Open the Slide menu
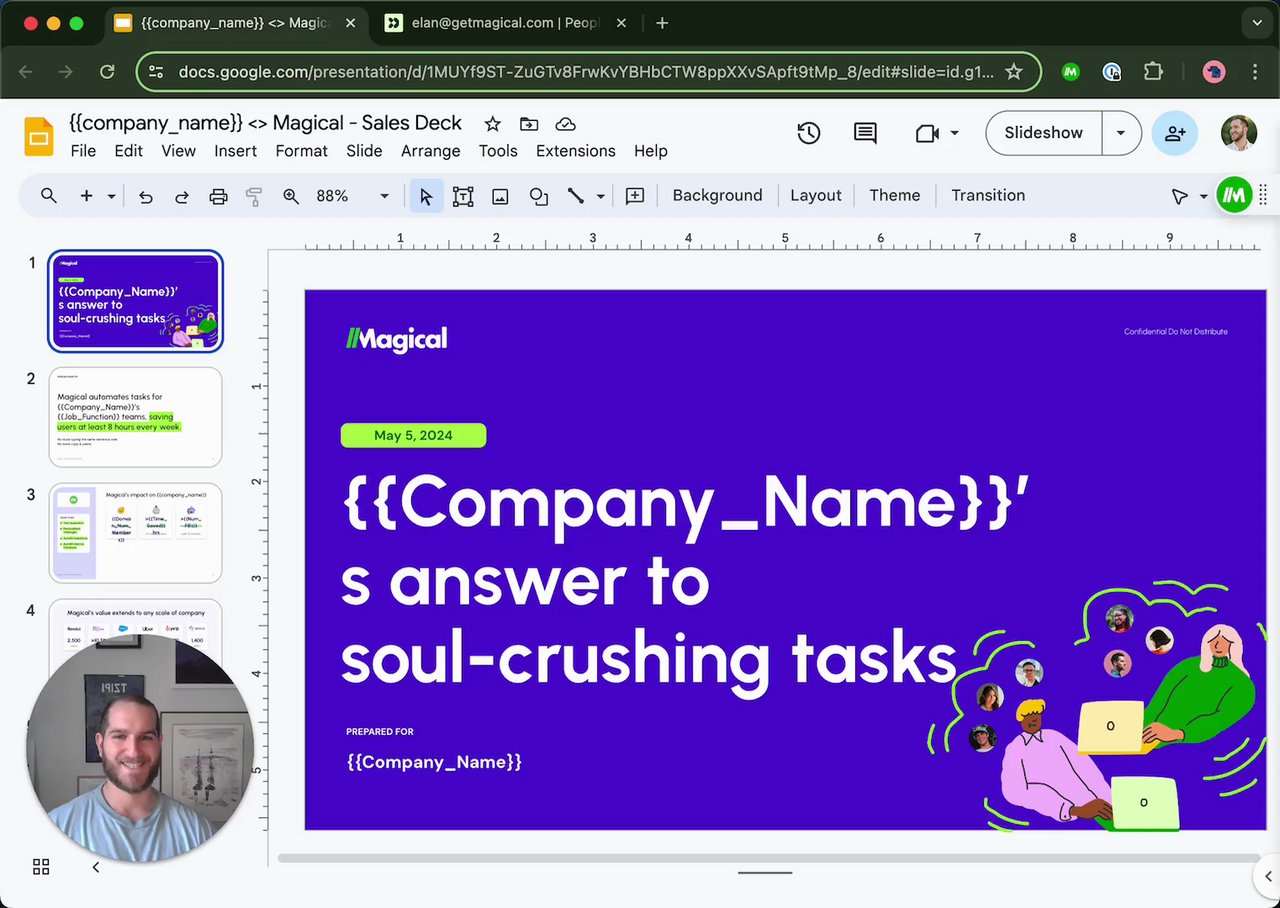Image resolution: width=1280 pixels, height=908 pixels. pos(364,151)
